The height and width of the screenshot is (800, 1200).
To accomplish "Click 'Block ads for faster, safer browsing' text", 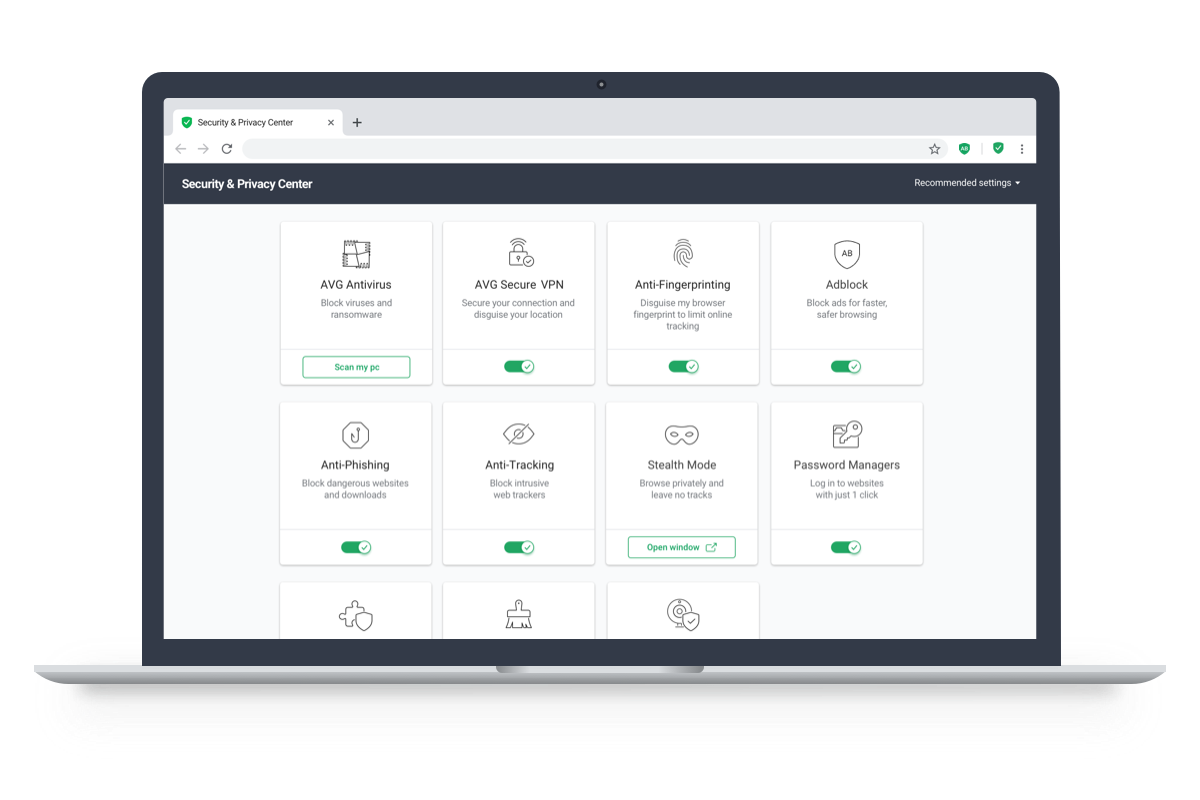I will click(x=847, y=309).
